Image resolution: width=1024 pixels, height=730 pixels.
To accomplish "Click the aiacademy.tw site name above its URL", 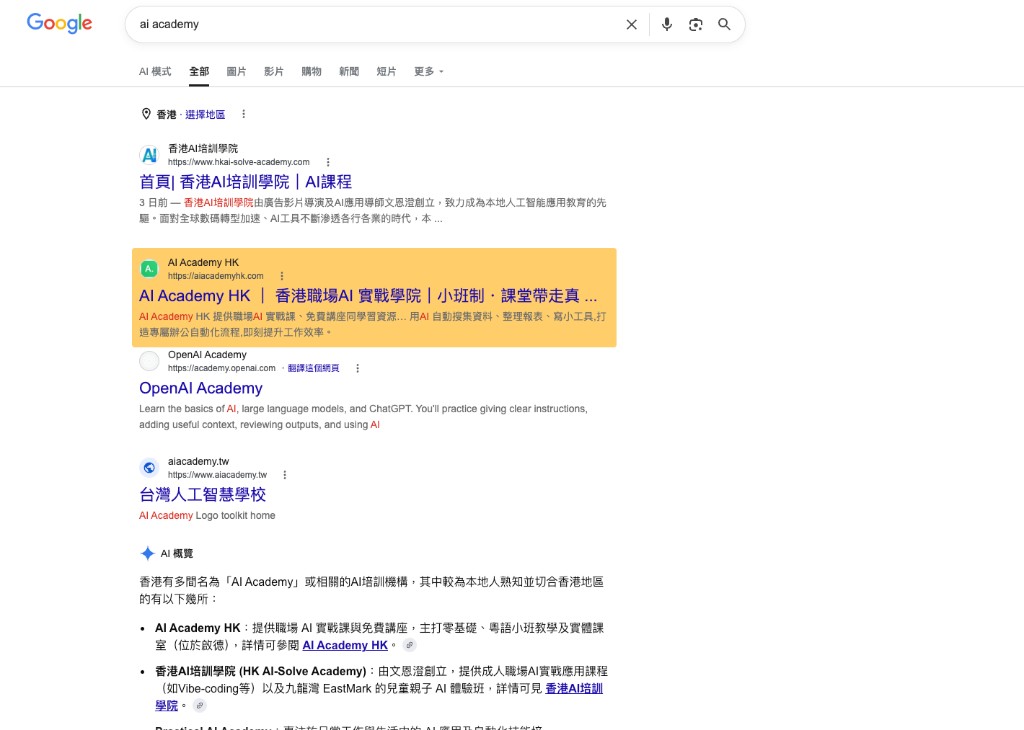I will [199, 461].
